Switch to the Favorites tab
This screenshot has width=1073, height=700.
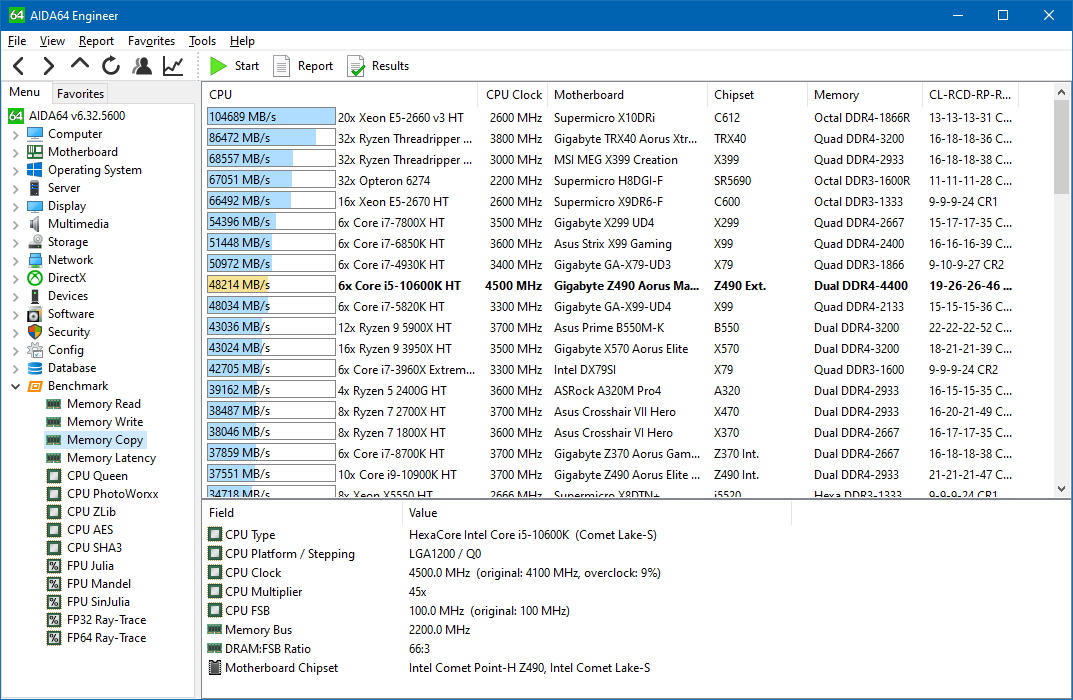click(x=80, y=93)
